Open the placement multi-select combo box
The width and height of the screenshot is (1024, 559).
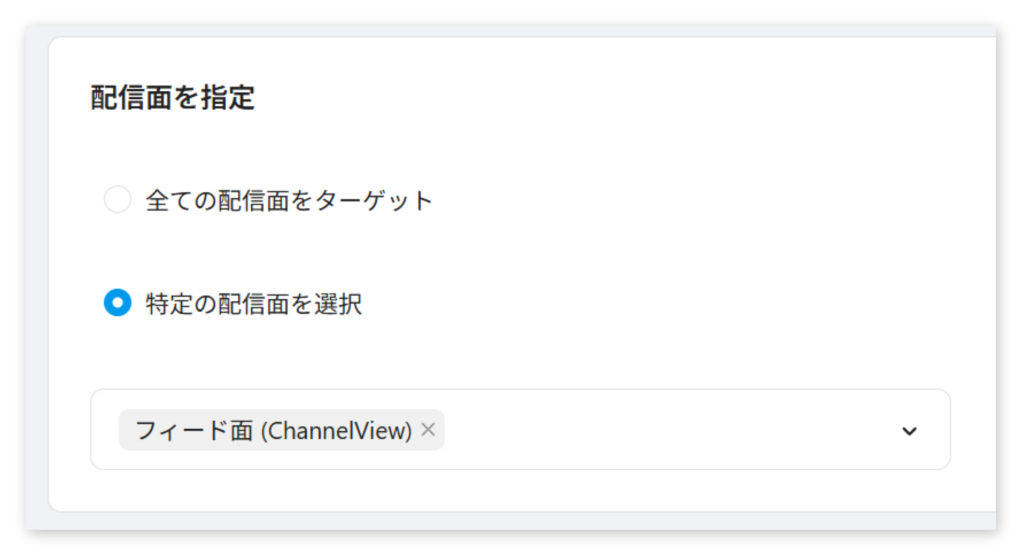(x=520, y=430)
